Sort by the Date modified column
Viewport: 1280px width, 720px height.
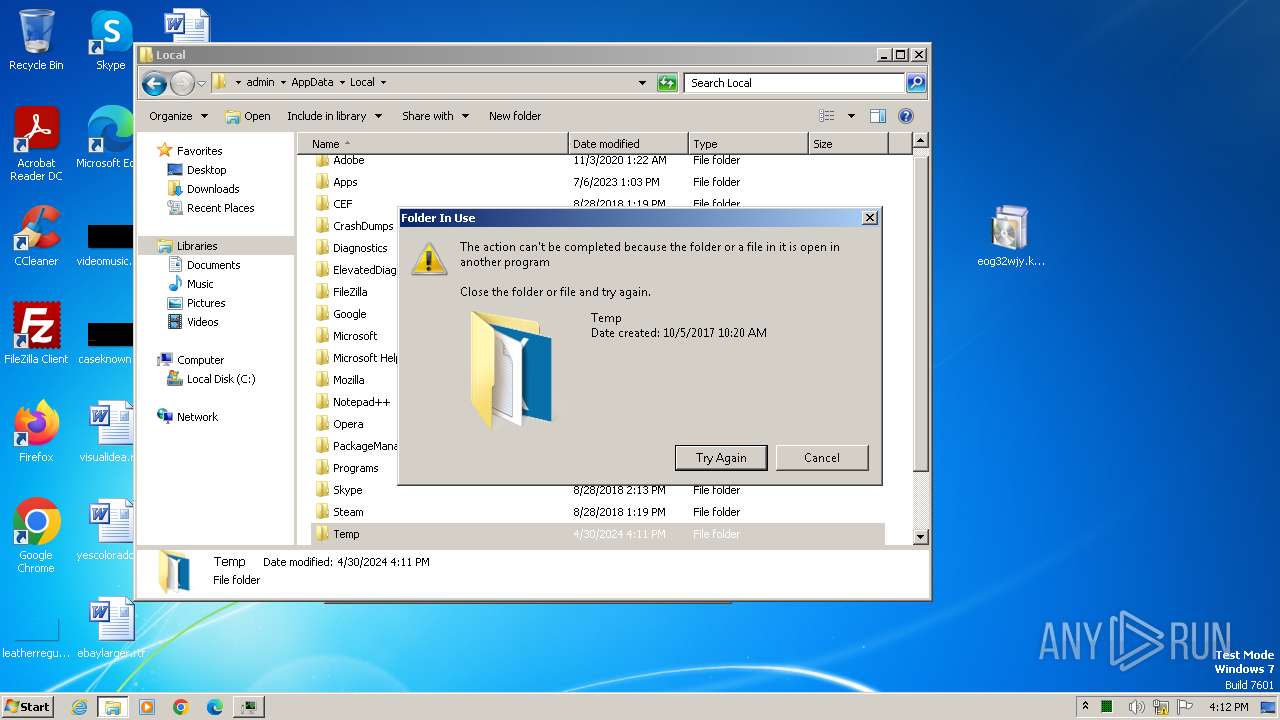pyautogui.click(x=628, y=144)
